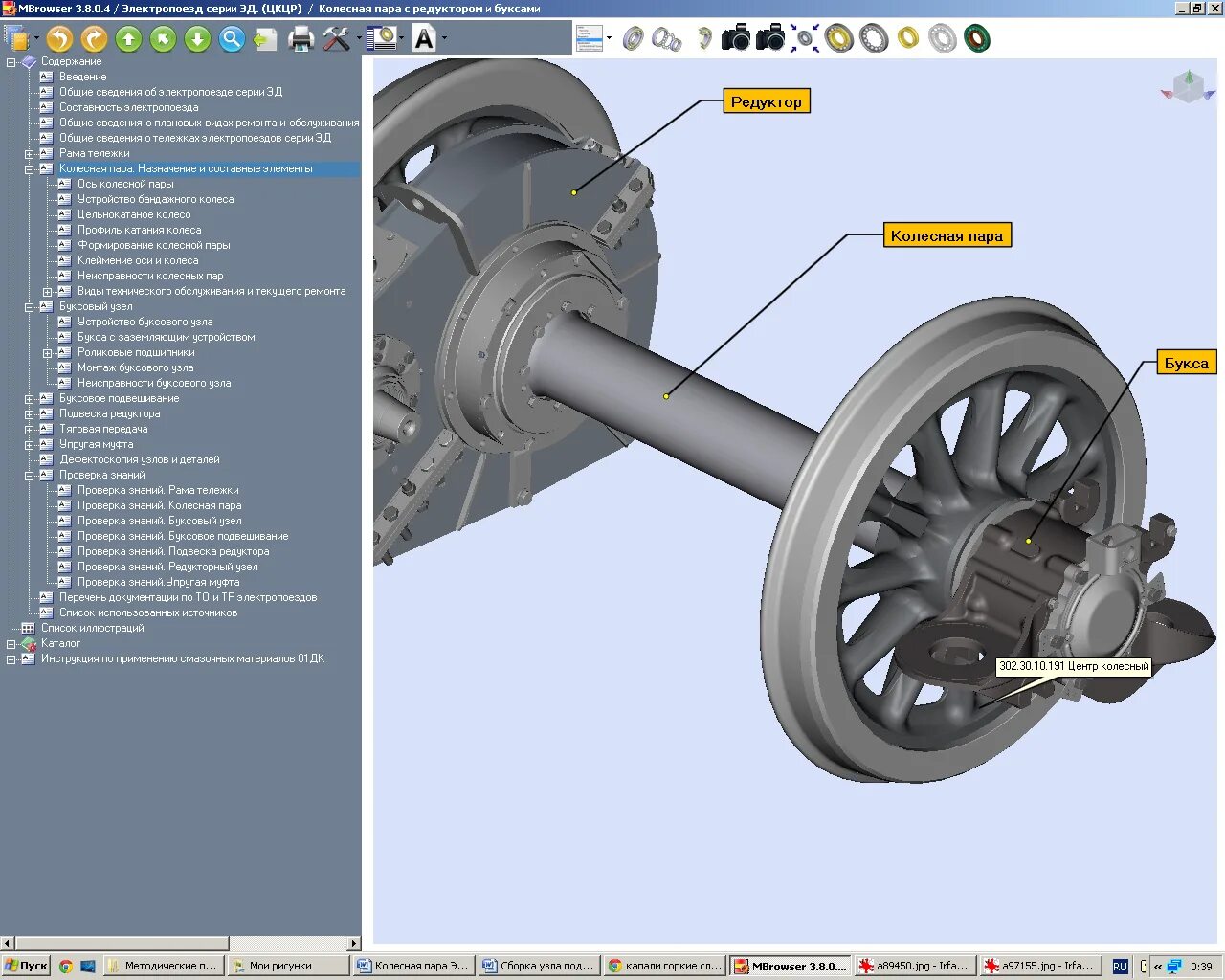
Task: Click the green diagonal arrow navigation button
Action: click(163, 38)
